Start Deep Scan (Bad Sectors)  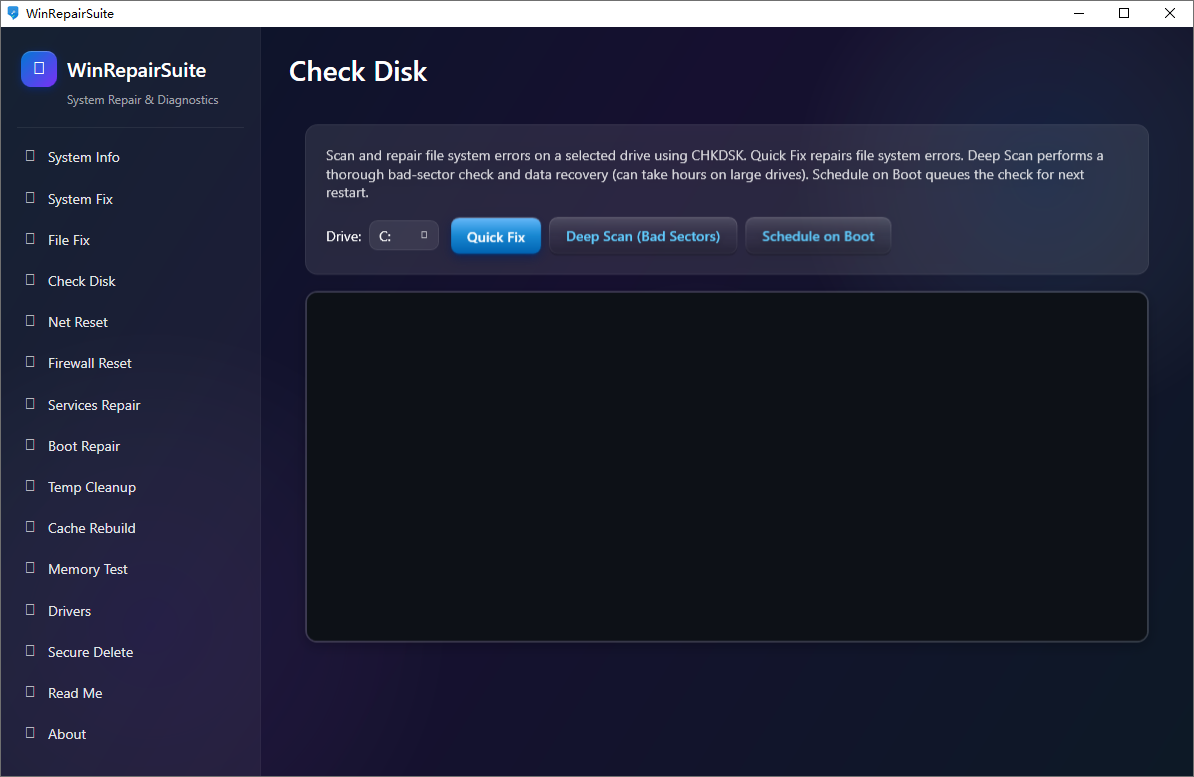coord(643,236)
